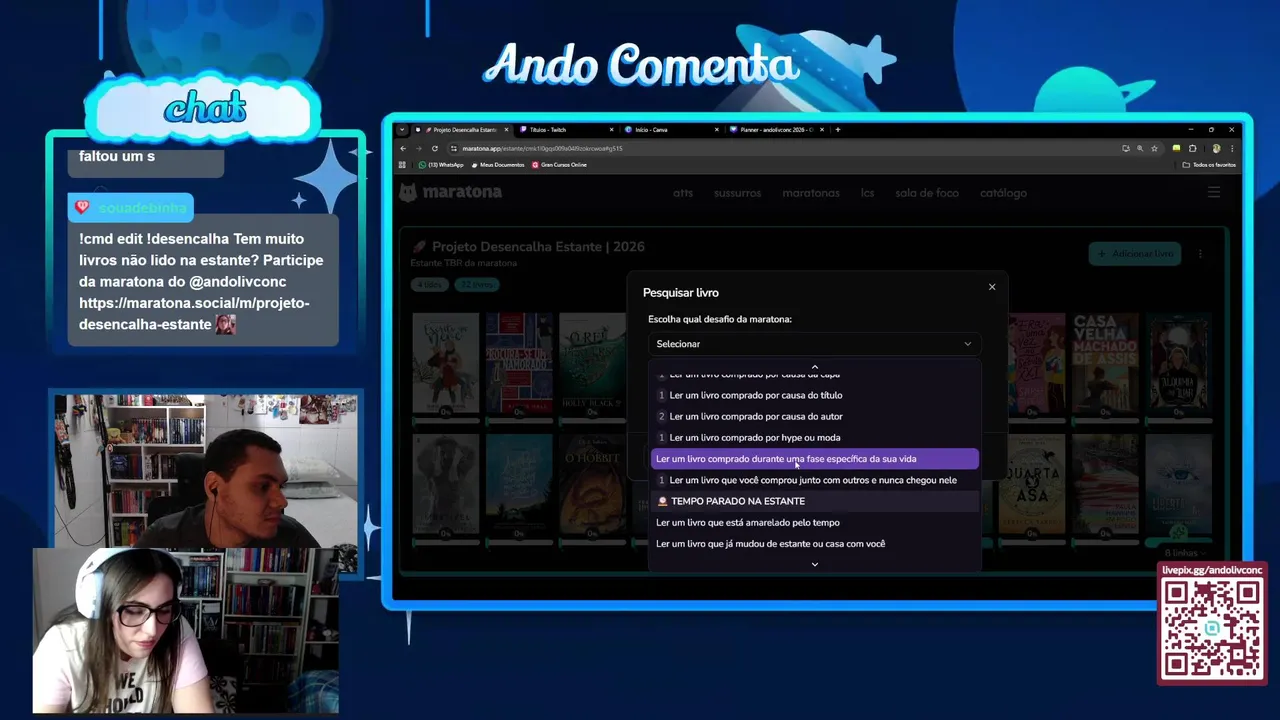Open the Casa Velha book cover
The width and height of the screenshot is (1280, 720).
click(x=1105, y=361)
